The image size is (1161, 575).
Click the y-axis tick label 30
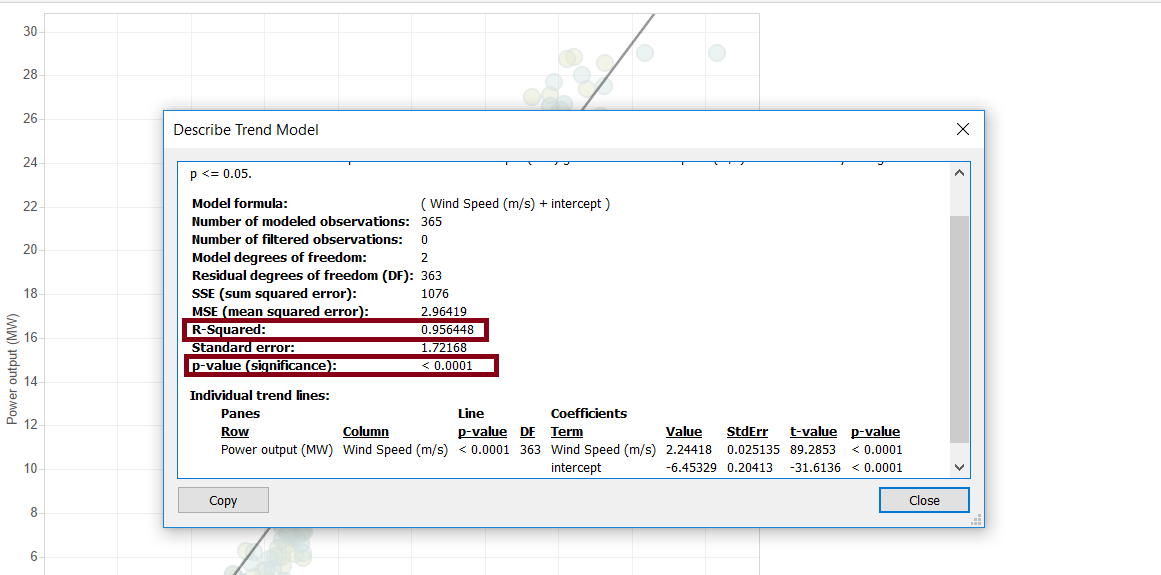[30, 32]
